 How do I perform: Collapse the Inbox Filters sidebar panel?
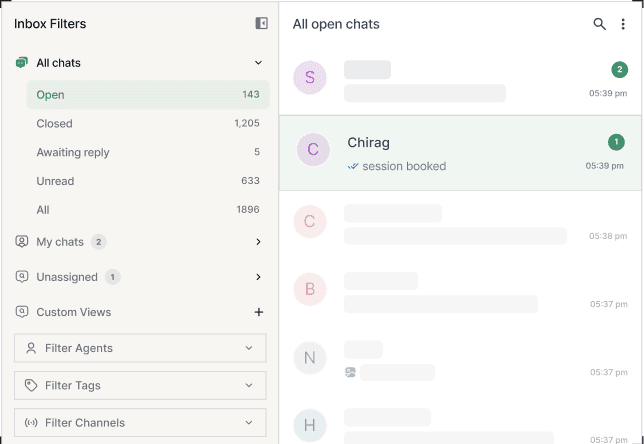click(262, 23)
